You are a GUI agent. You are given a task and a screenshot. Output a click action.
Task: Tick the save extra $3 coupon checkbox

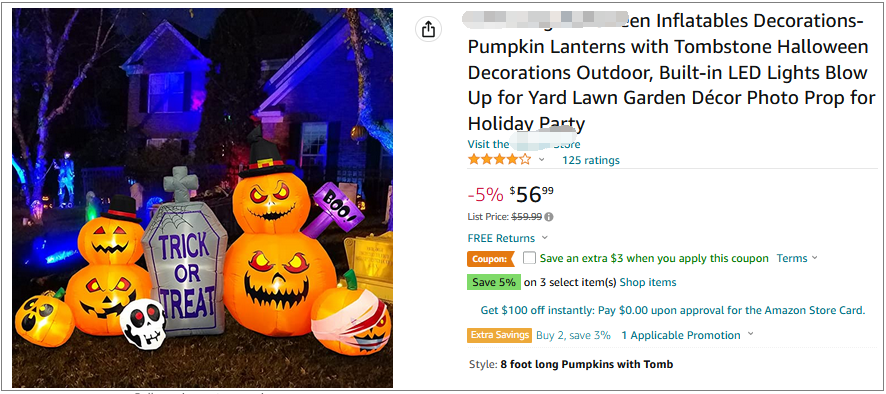529,258
